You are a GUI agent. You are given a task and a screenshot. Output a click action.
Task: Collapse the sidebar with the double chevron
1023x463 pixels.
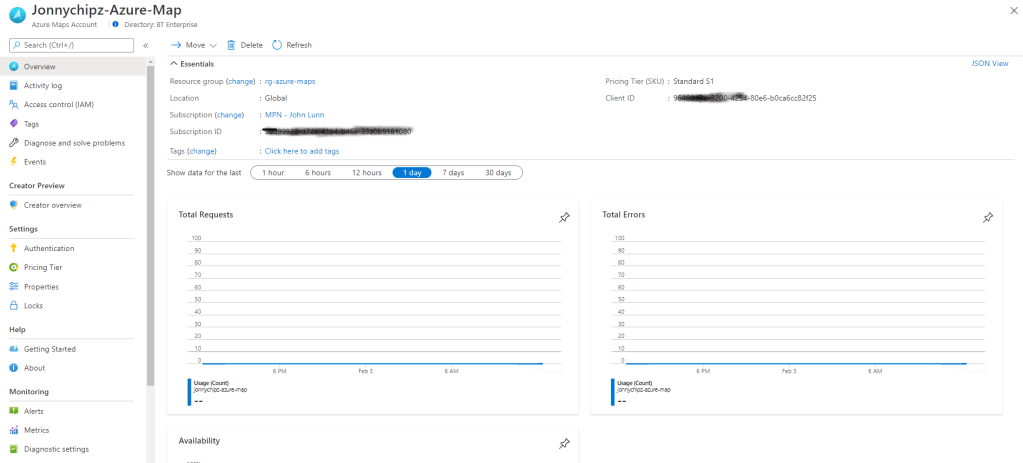(146, 45)
